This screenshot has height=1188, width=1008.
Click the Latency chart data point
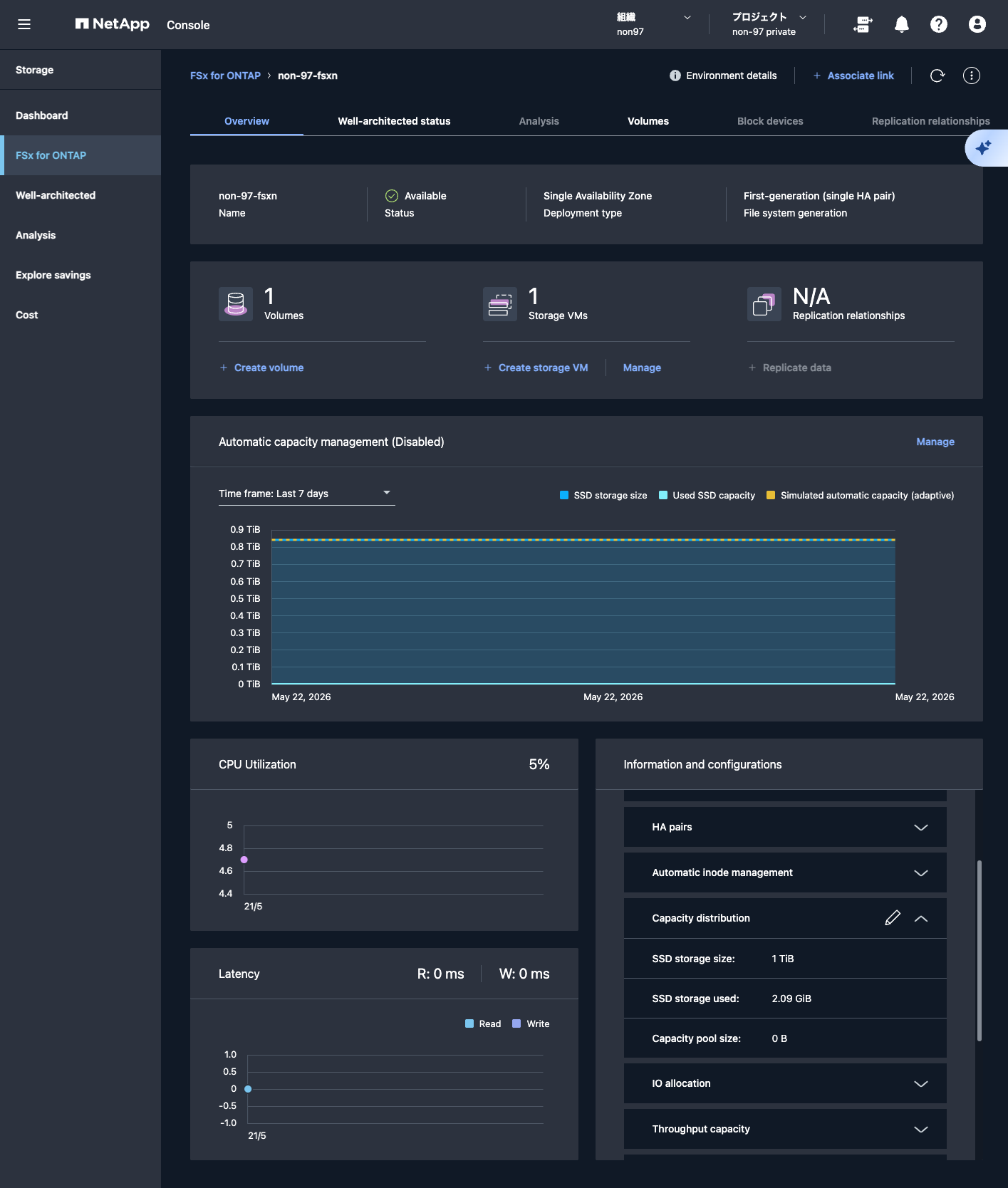click(x=248, y=1089)
